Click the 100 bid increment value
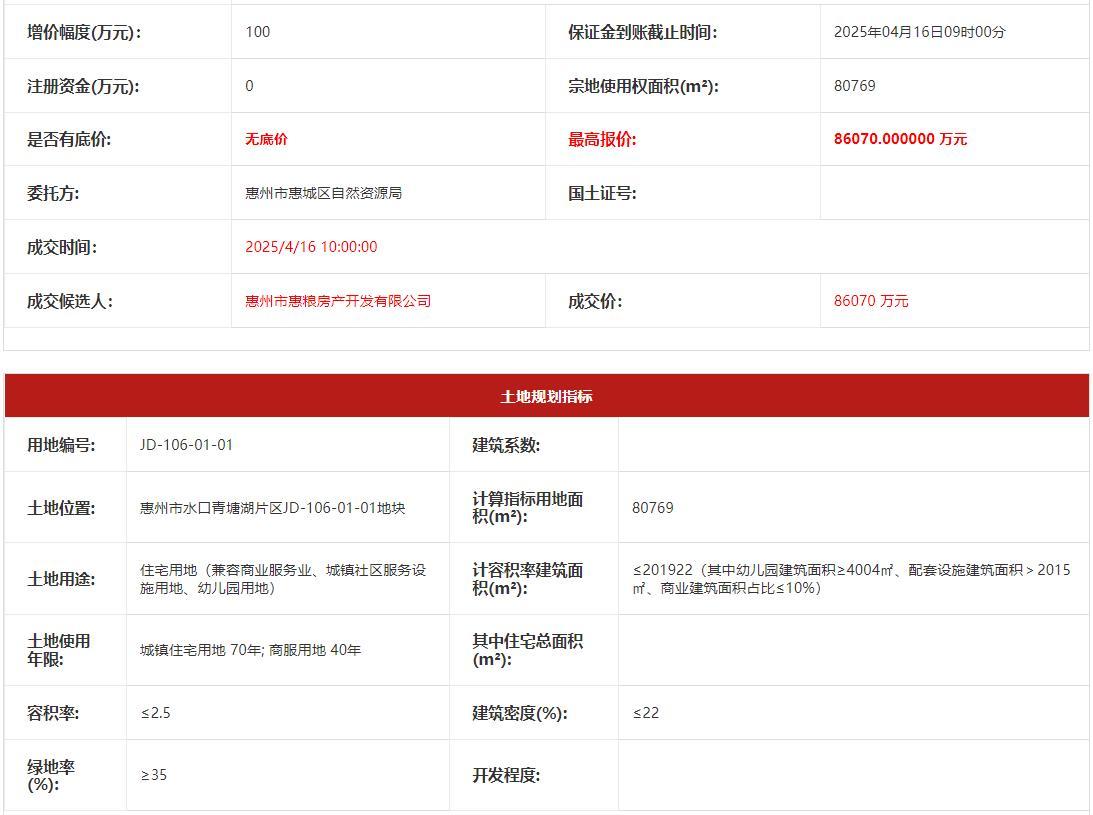The width and height of the screenshot is (1093, 815). 258,32
